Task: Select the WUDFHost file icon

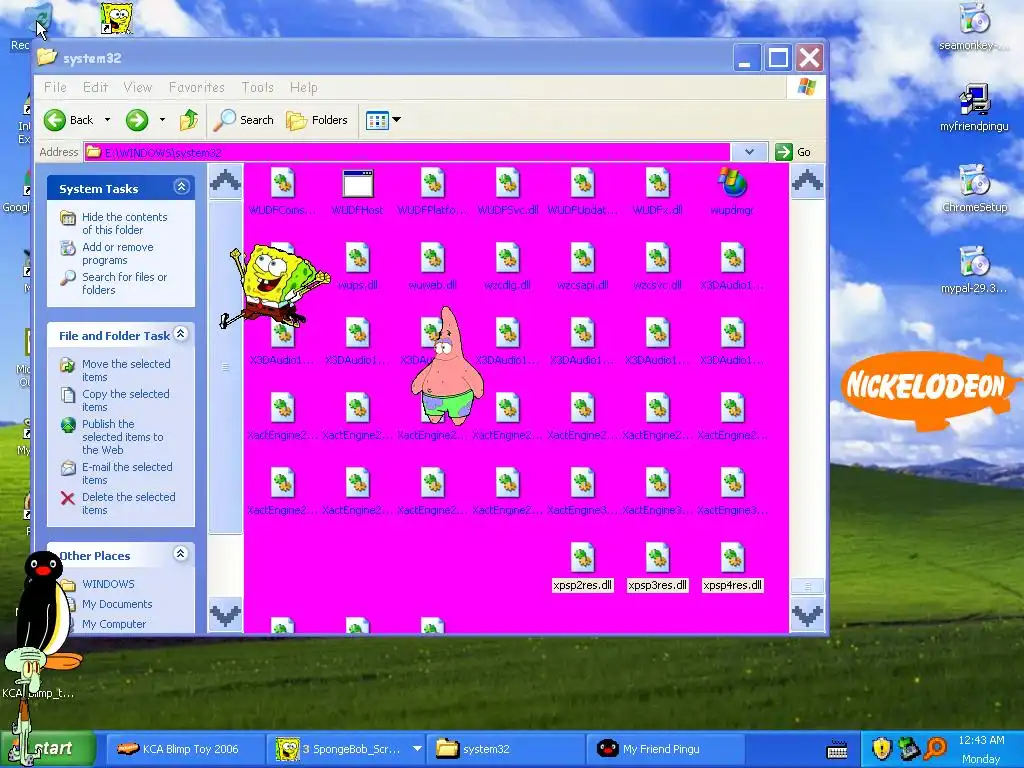Action: (x=357, y=184)
